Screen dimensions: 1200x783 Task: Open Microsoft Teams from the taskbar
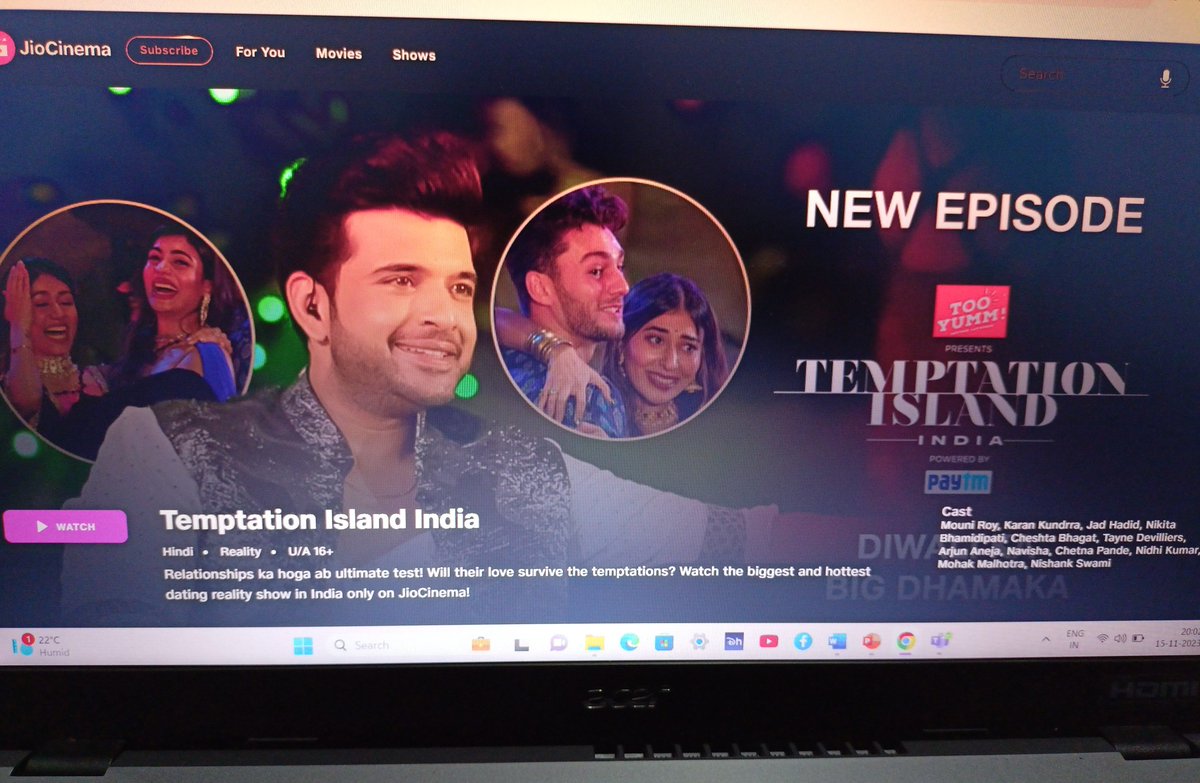coord(940,642)
